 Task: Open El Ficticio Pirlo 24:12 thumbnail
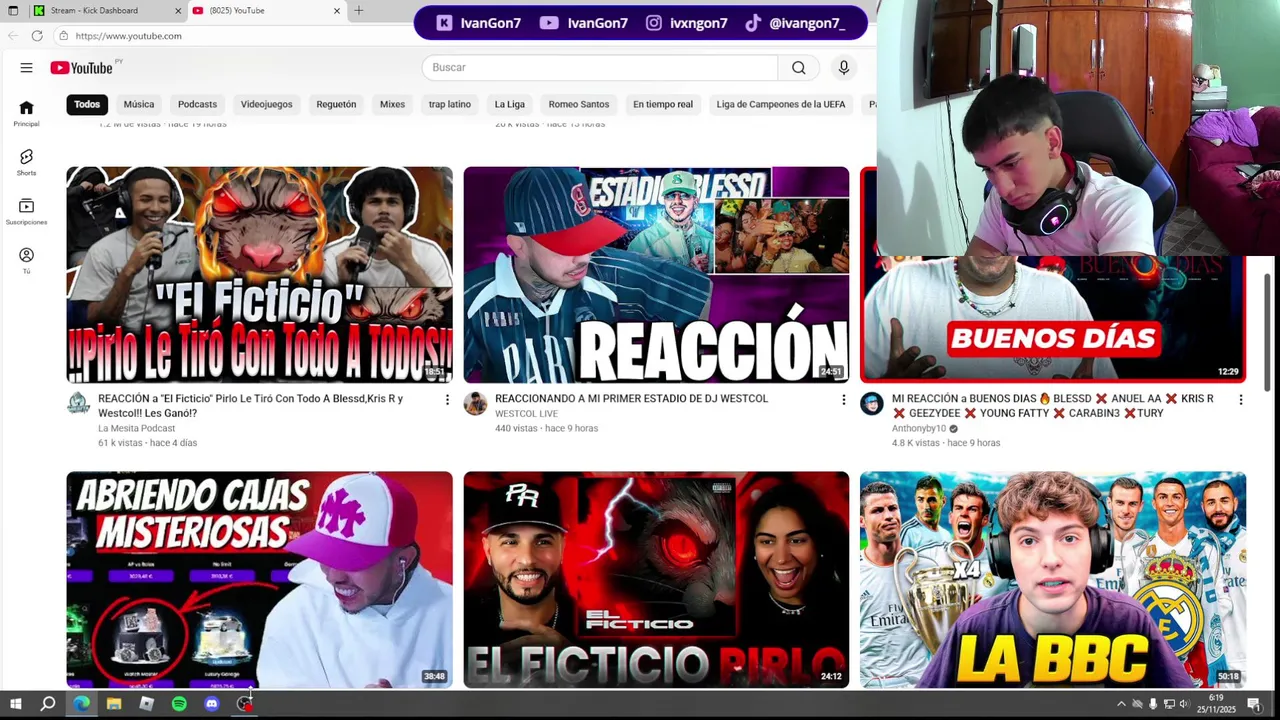656,580
